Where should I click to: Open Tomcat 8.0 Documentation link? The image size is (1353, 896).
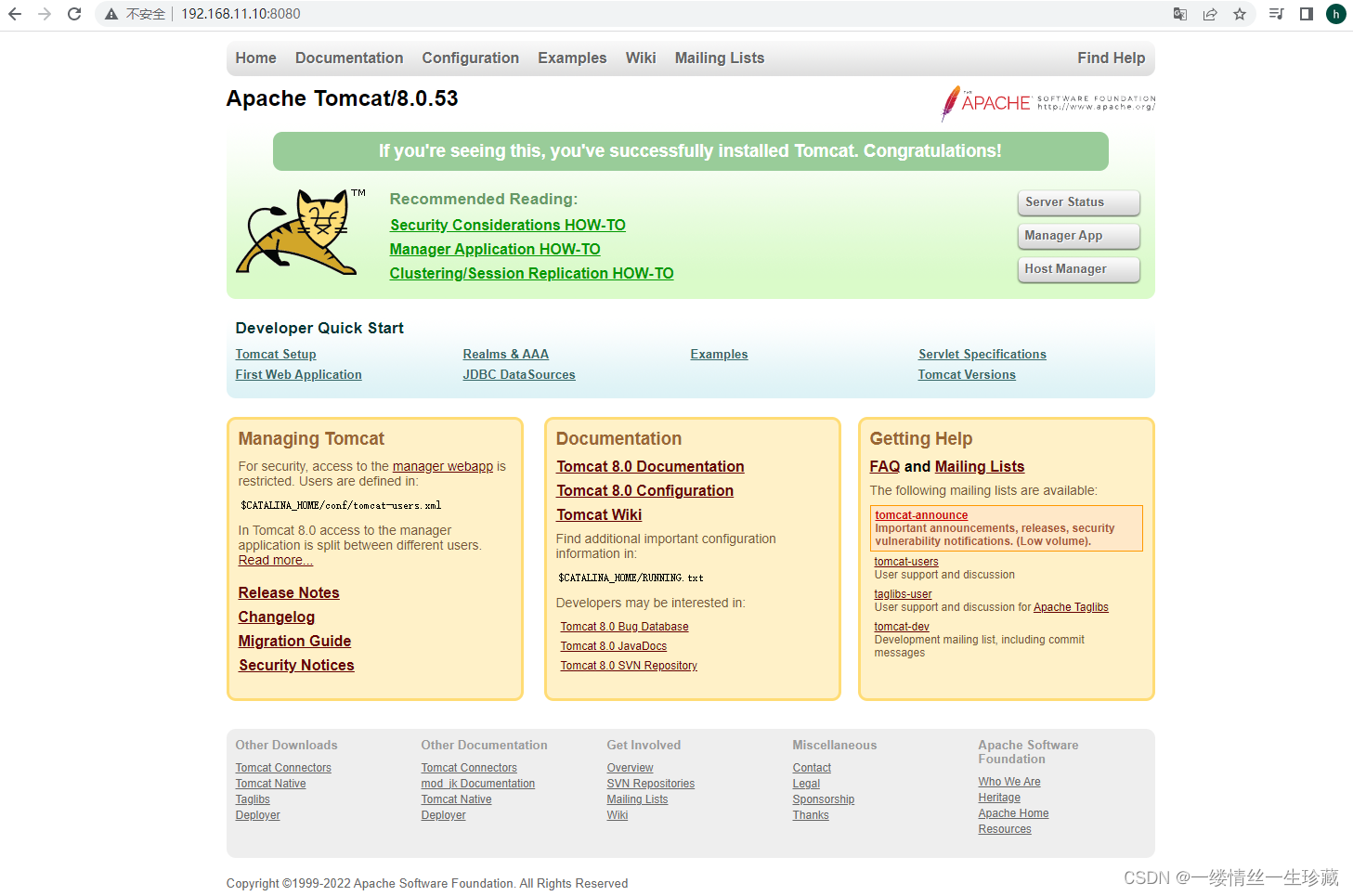point(650,466)
